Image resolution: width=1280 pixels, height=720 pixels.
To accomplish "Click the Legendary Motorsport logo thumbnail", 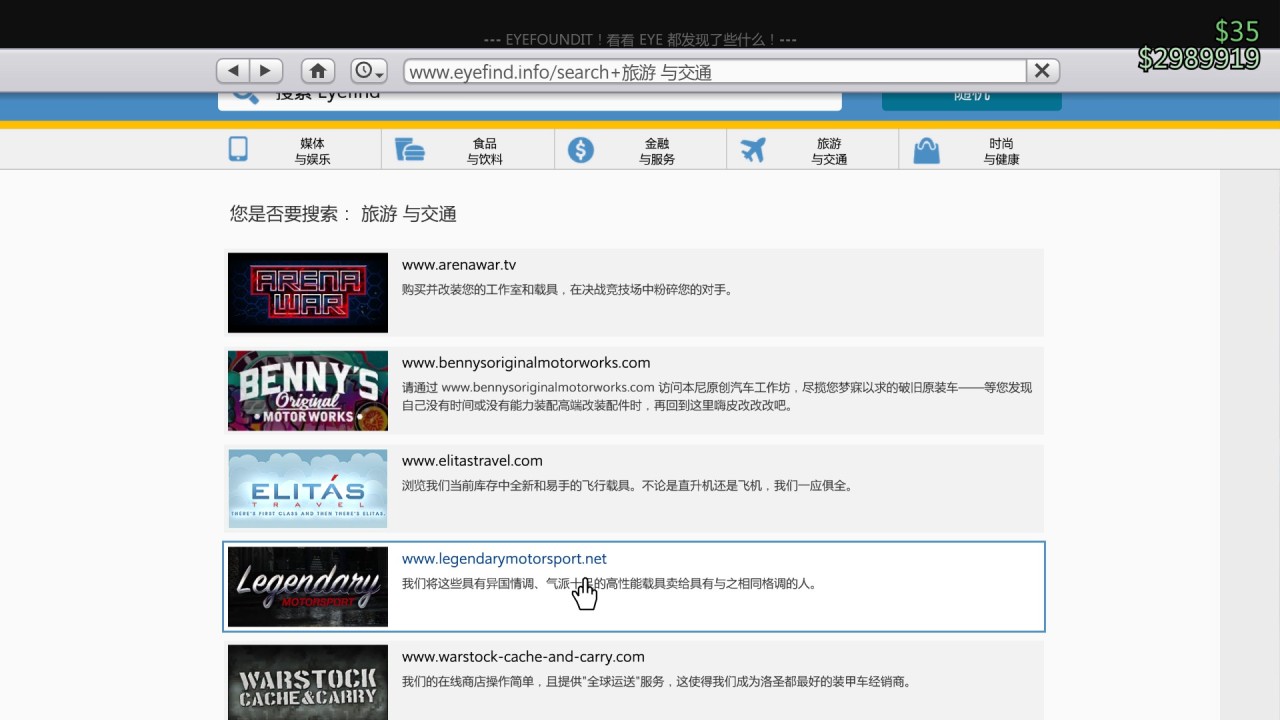I will [x=308, y=587].
